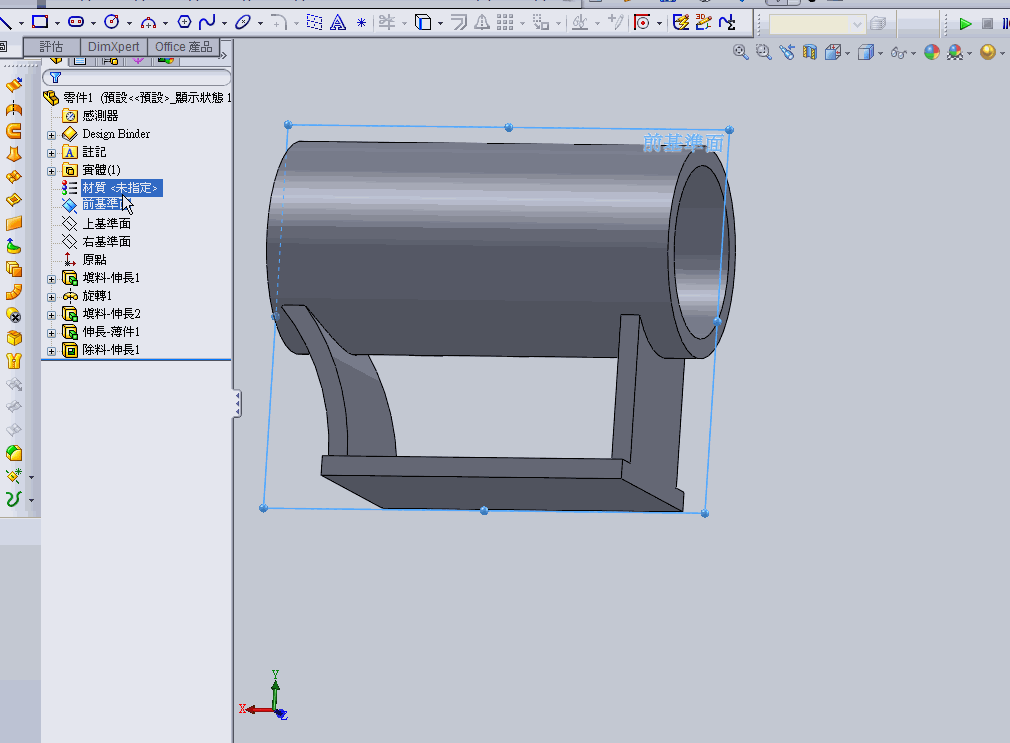Select the sketch Text tool
The width and height of the screenshot is (1010, 743).
[x=338, y=23]
